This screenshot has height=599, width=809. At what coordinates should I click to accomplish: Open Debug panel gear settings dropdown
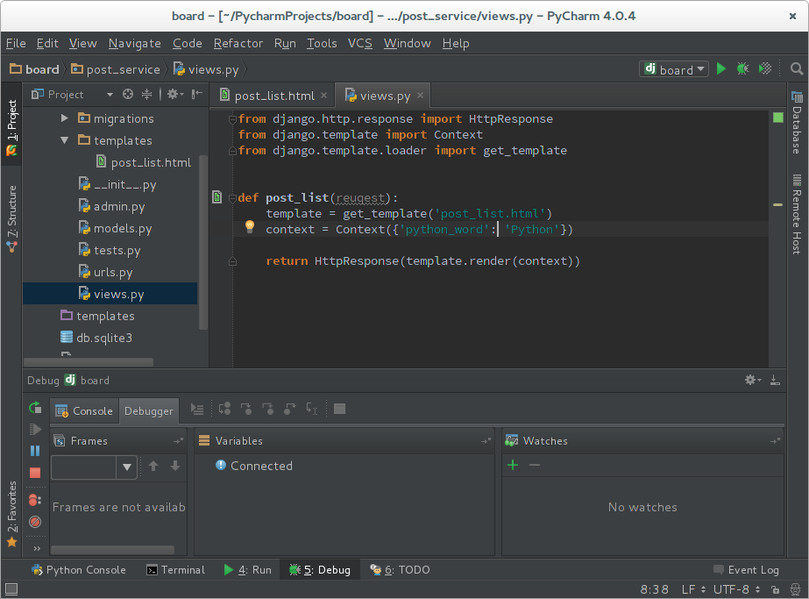pyautogui.click(x=753, y=380)
